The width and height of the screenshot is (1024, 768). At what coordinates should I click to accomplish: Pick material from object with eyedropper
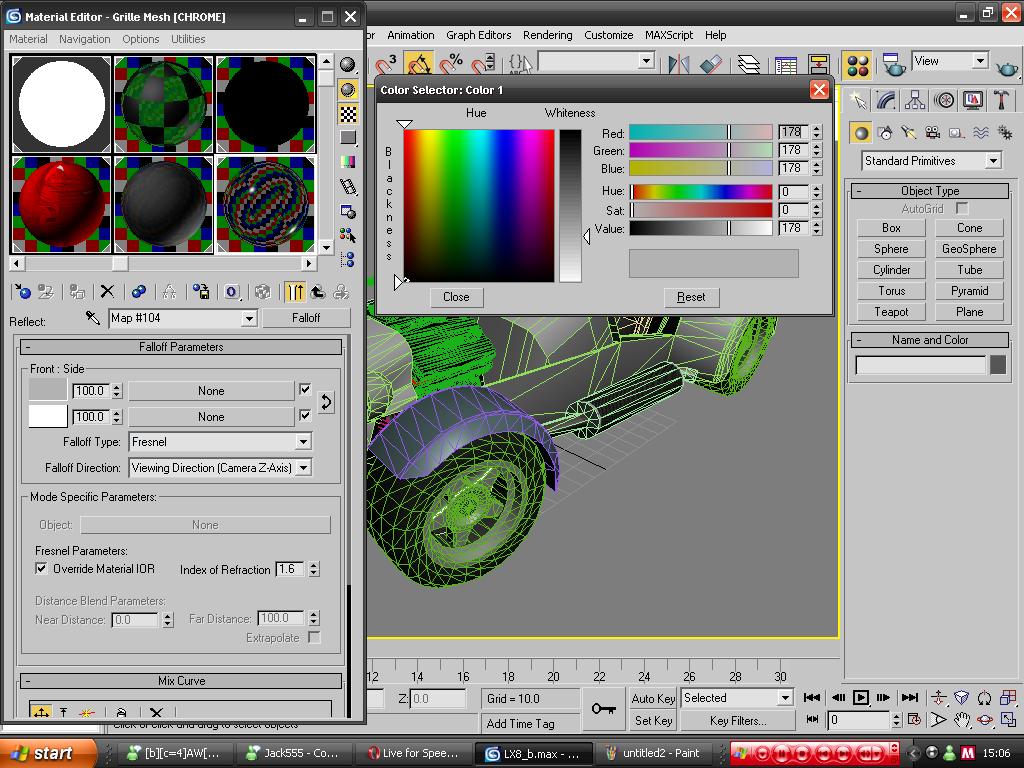(x=92, y=318)
